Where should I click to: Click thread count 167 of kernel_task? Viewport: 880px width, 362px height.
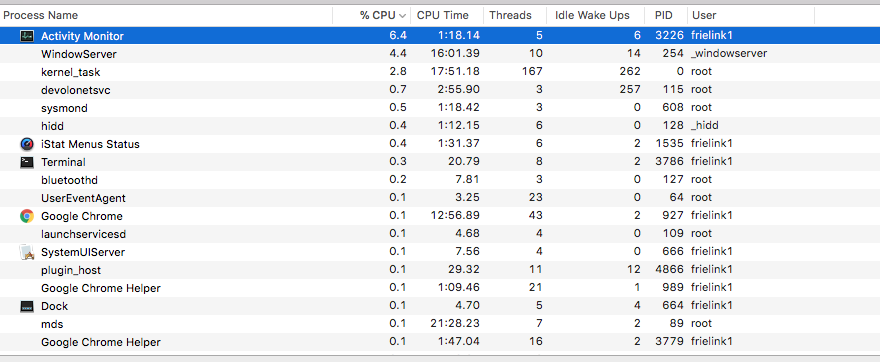532,72
